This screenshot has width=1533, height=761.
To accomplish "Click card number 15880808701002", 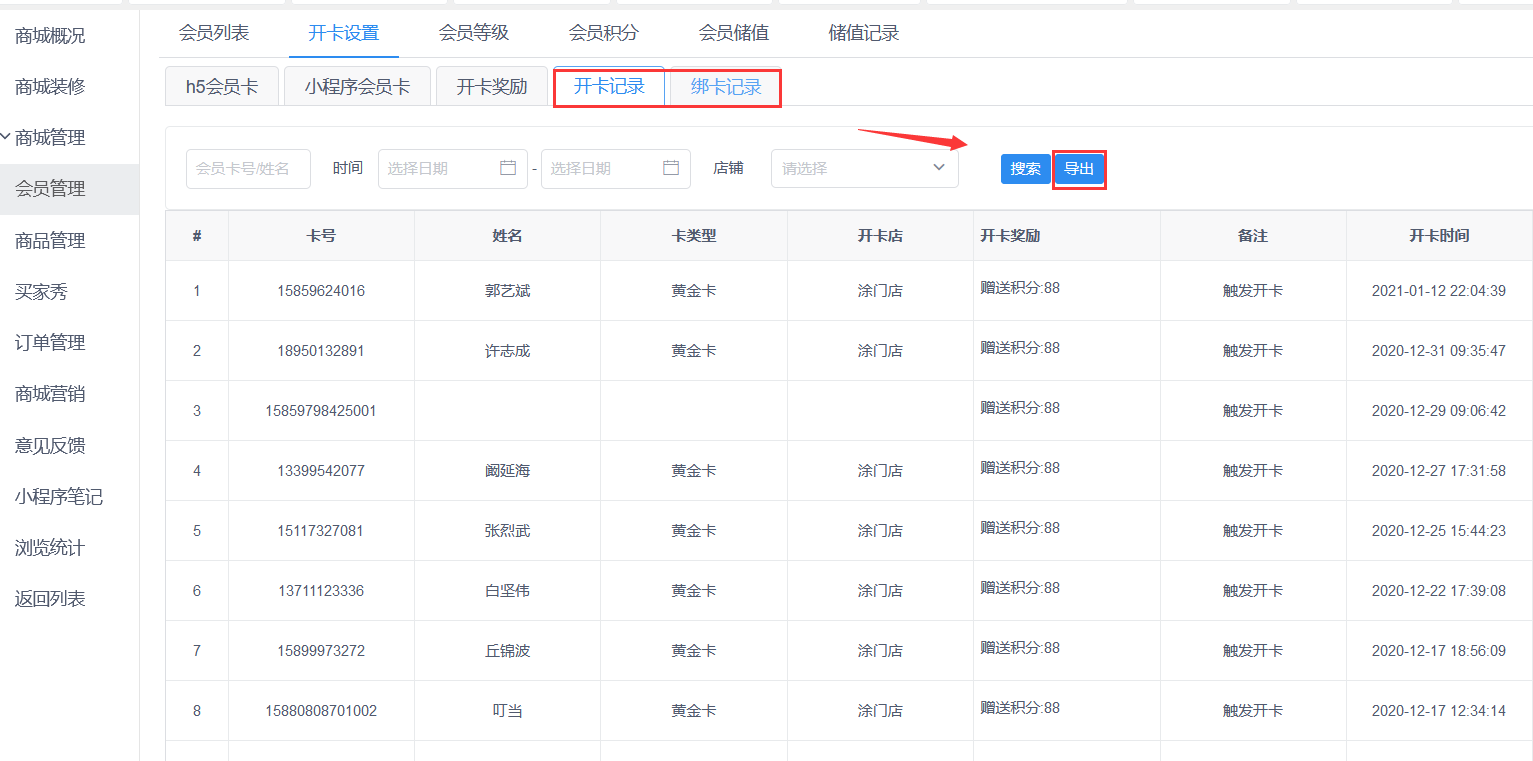I will point(321,711).
